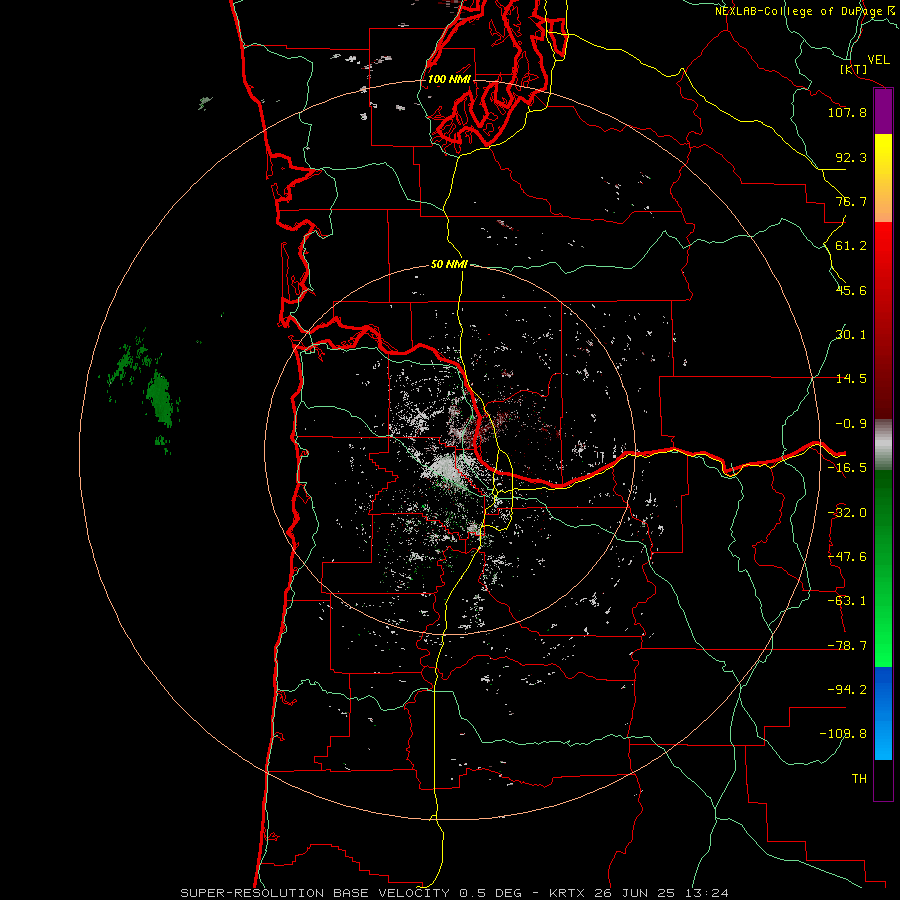Select the -32.0 scale value
Image resolution: width=900 pixels, height=900 pixels.
click(847, 513)
